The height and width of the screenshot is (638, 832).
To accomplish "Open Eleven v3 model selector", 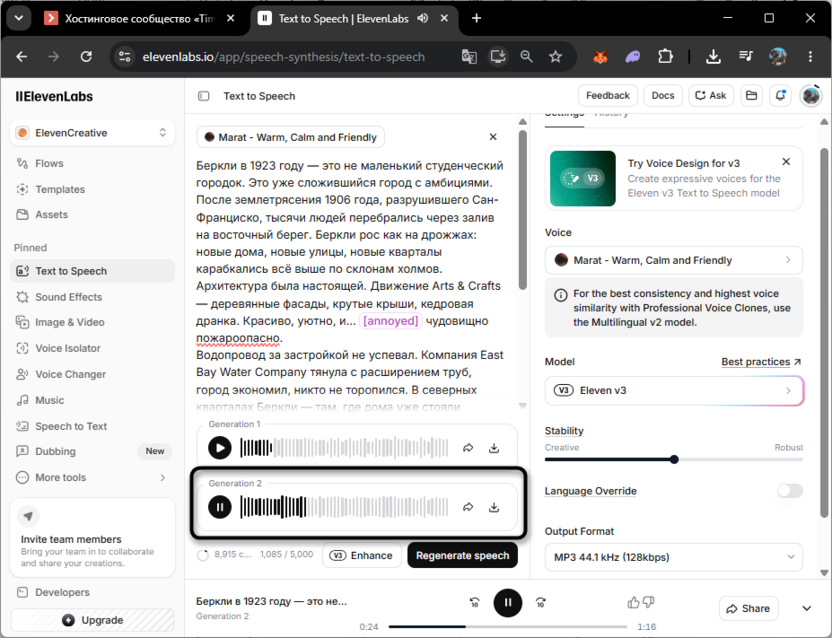I will pos(673,390).
